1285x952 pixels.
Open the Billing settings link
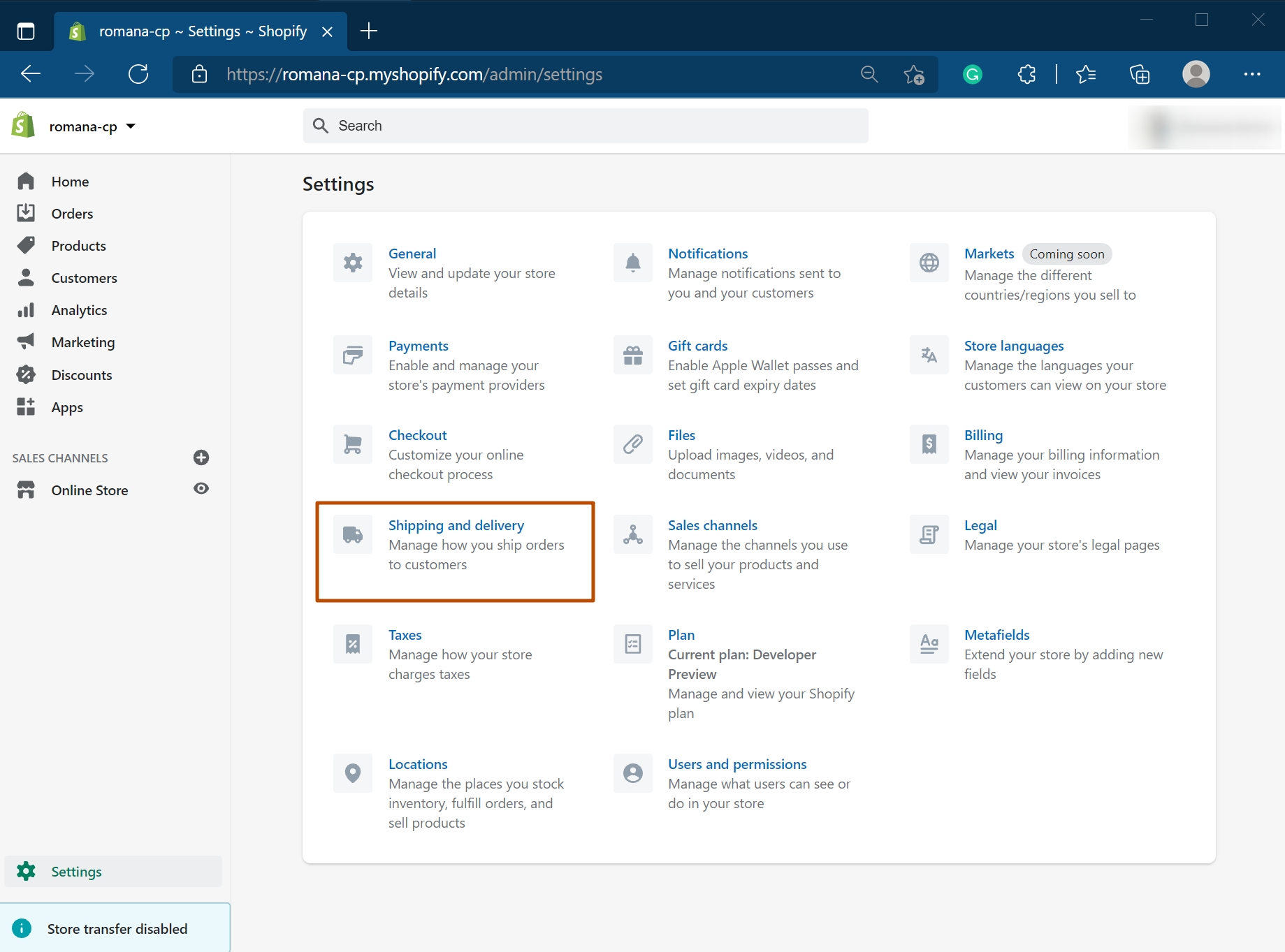click(x=983, y=435)
